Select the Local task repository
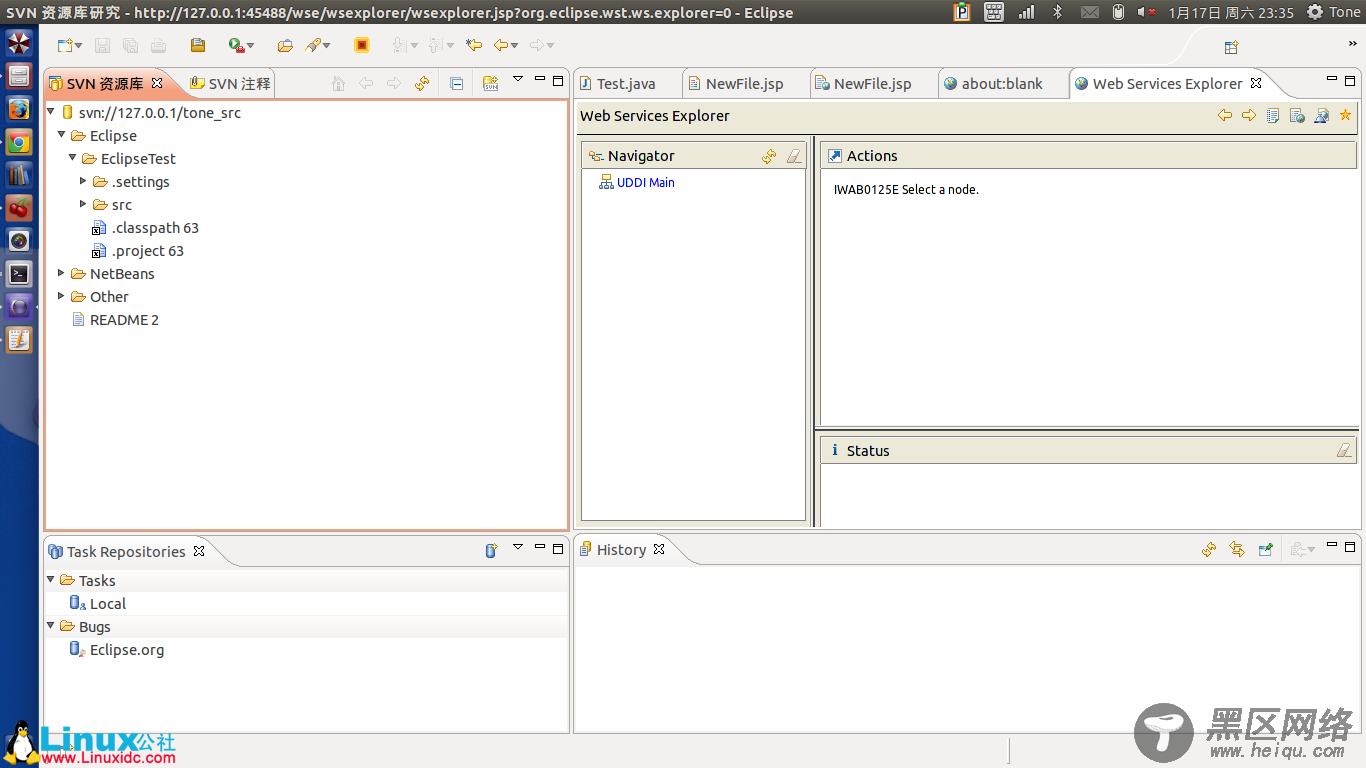The image size is (1366, 768). (x=97, y=604)
